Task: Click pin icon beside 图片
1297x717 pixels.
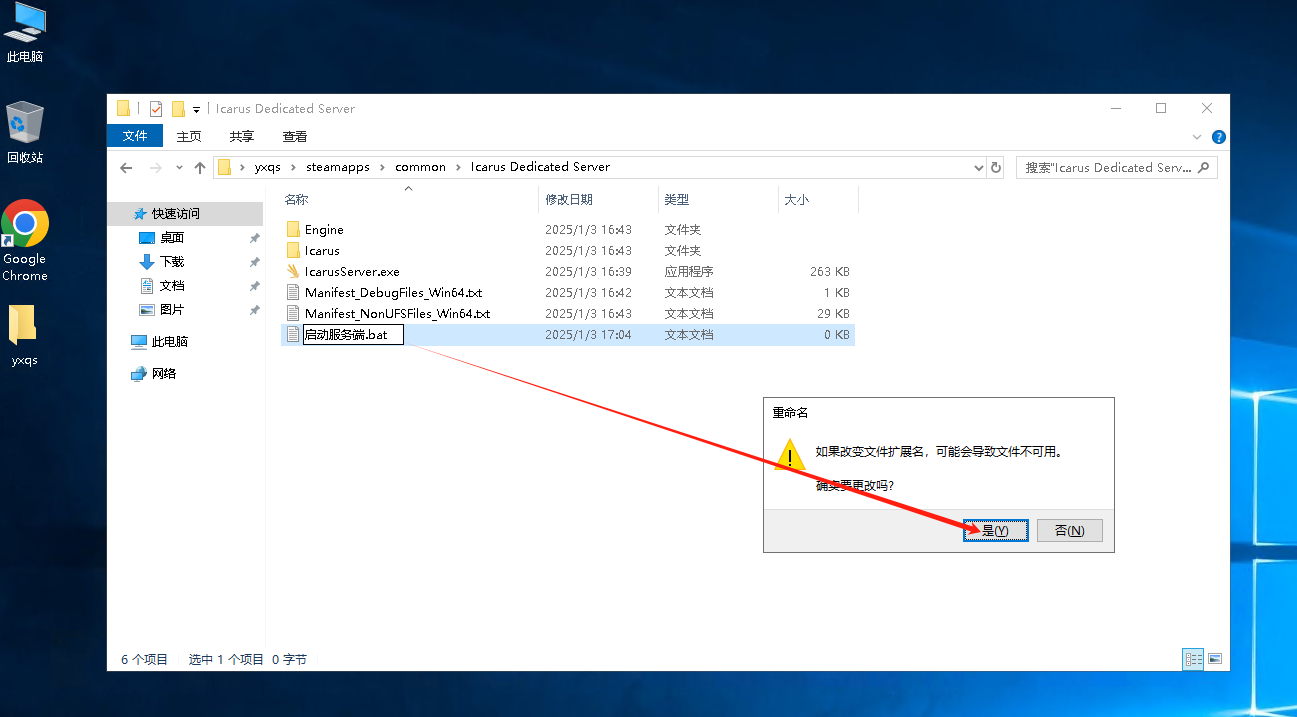Action: coord(254,310)
